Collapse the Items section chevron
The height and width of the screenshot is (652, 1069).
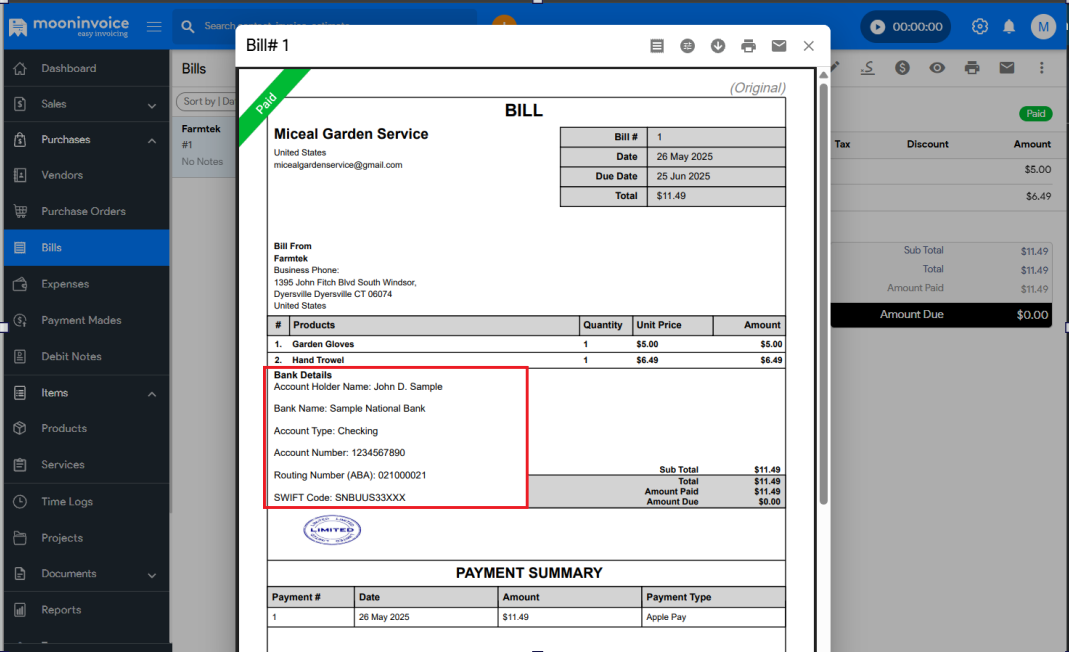click(152, 394)
